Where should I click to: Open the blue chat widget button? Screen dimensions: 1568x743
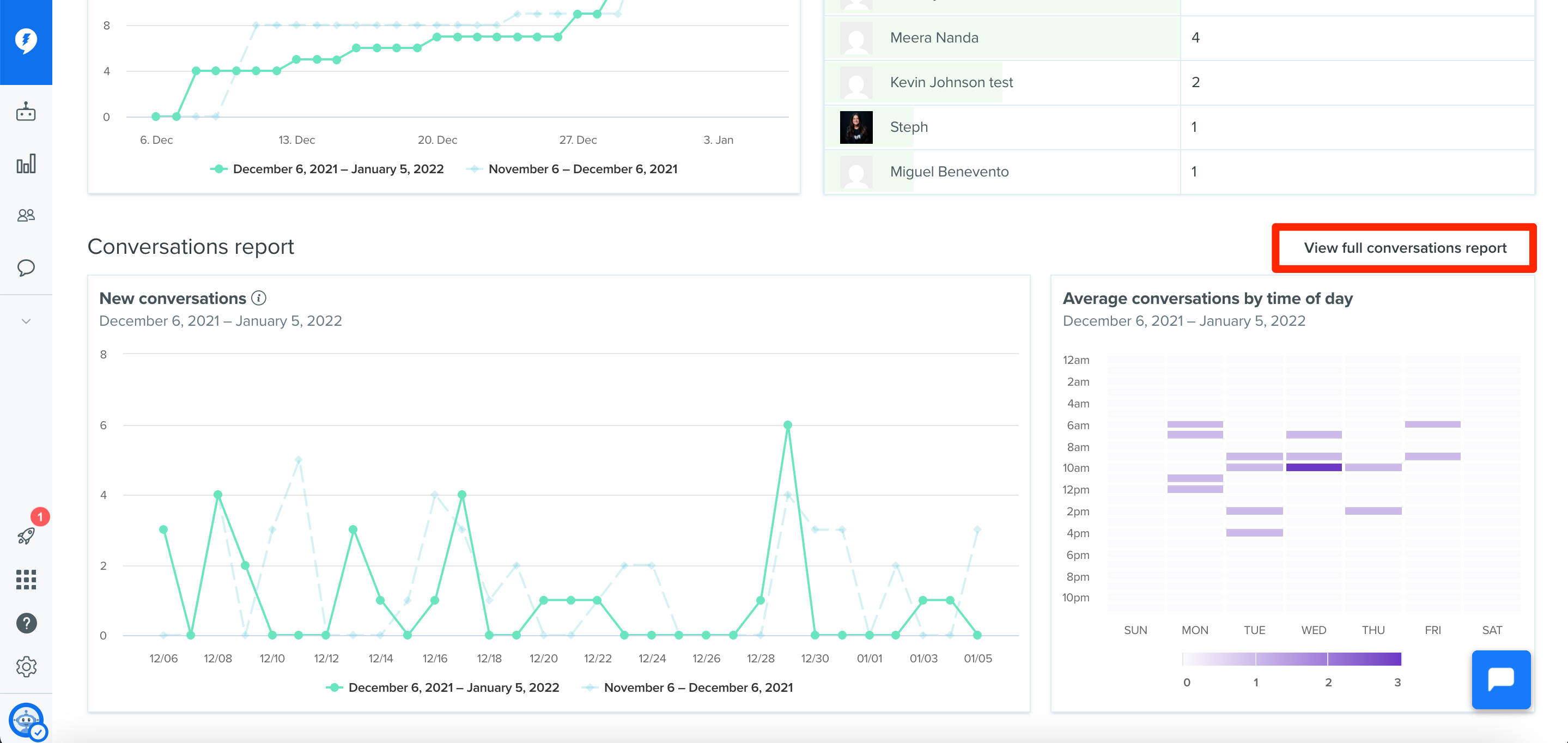1500,680
